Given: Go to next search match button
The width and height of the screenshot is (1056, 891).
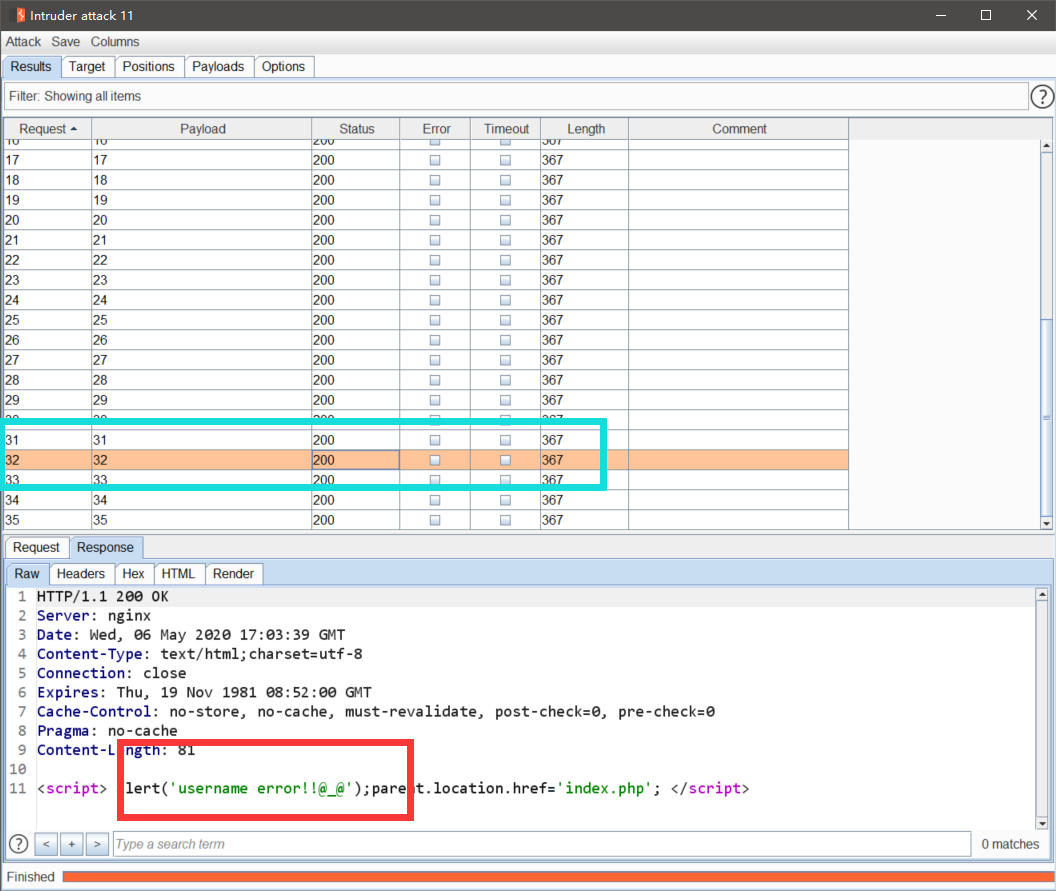Looking at the screenshot, I should pos(97,844).
